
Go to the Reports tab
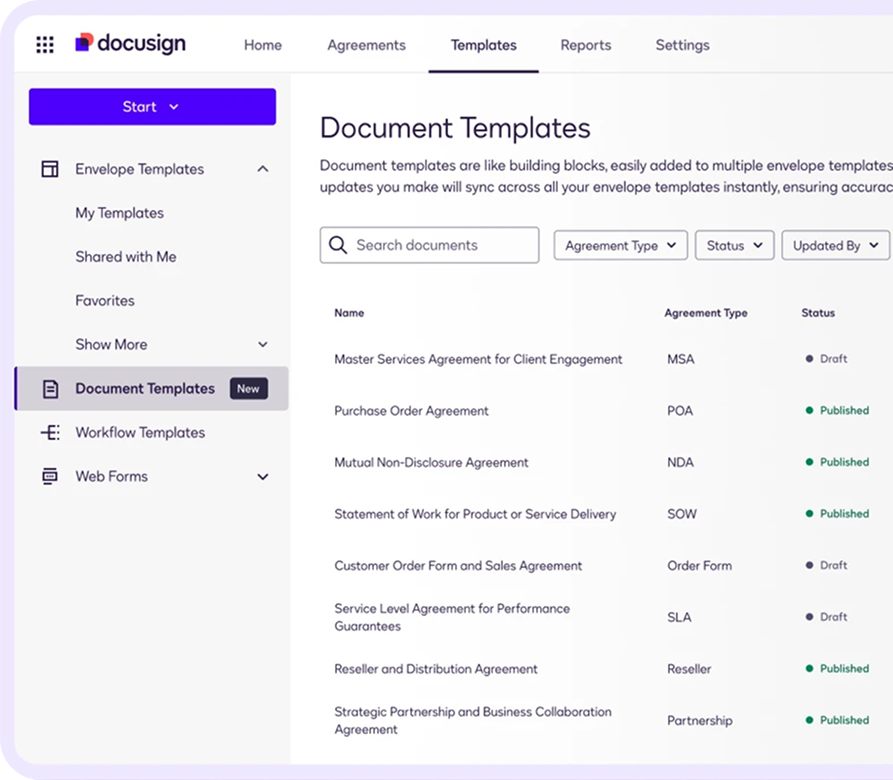(x=585, y=45)
